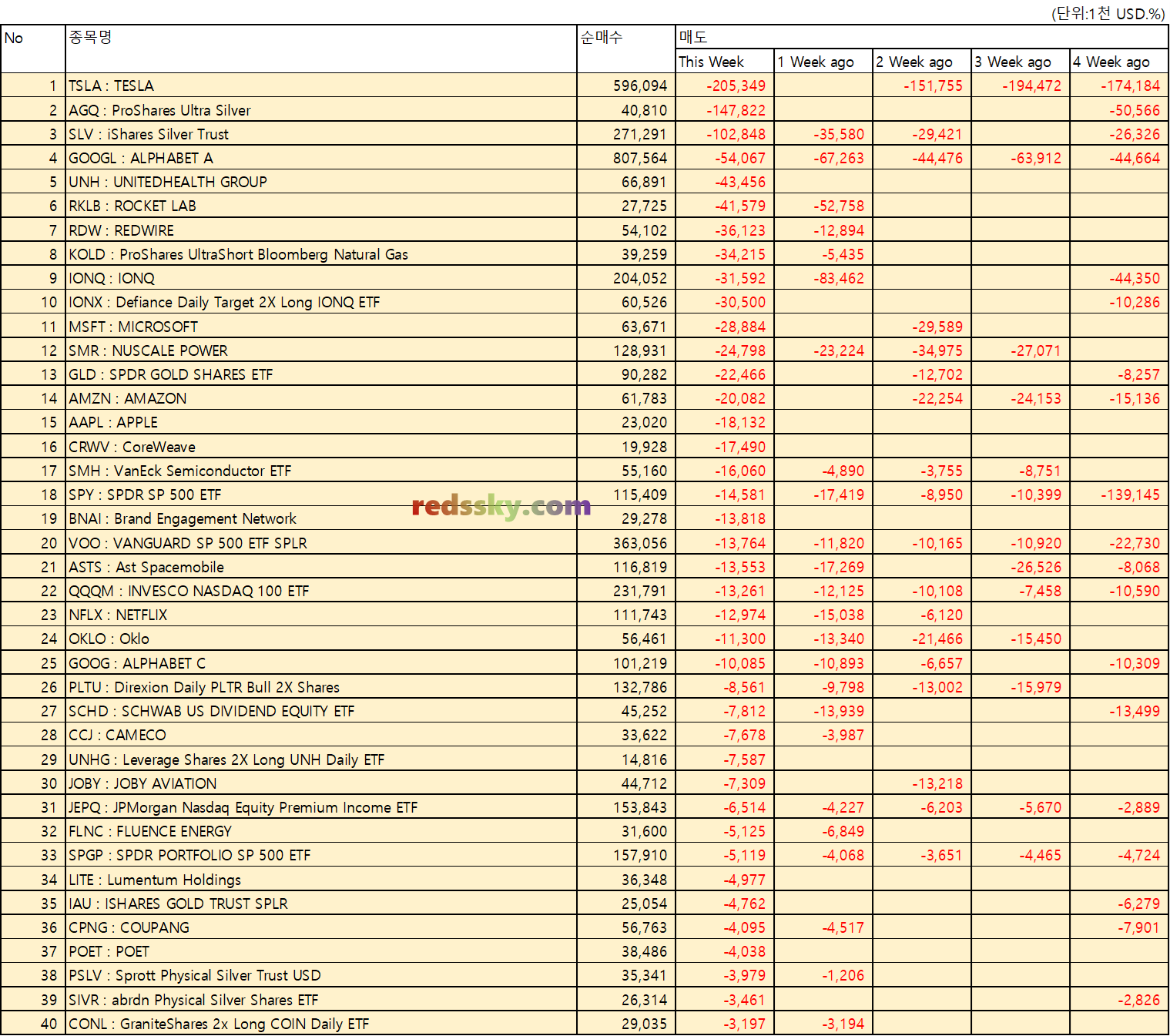Screen dimensions: 1170x1036
Task: Select the 종목명 column header
Action: (x=320, y=49)
